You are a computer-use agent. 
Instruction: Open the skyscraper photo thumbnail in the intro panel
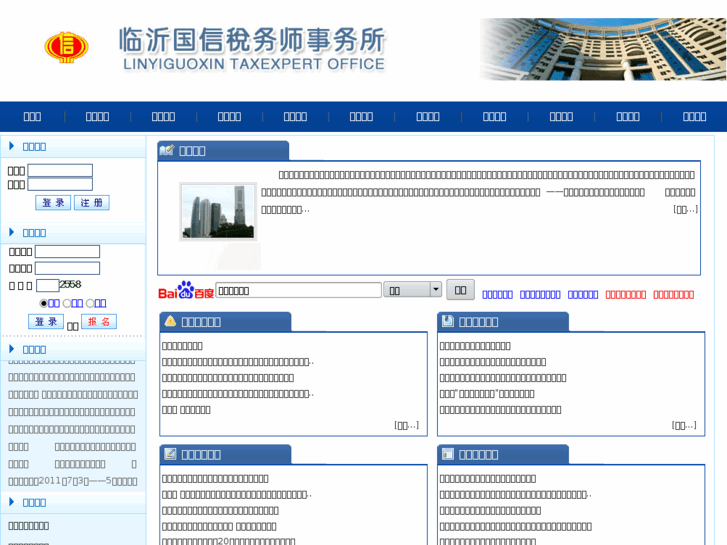coord(218,212)
